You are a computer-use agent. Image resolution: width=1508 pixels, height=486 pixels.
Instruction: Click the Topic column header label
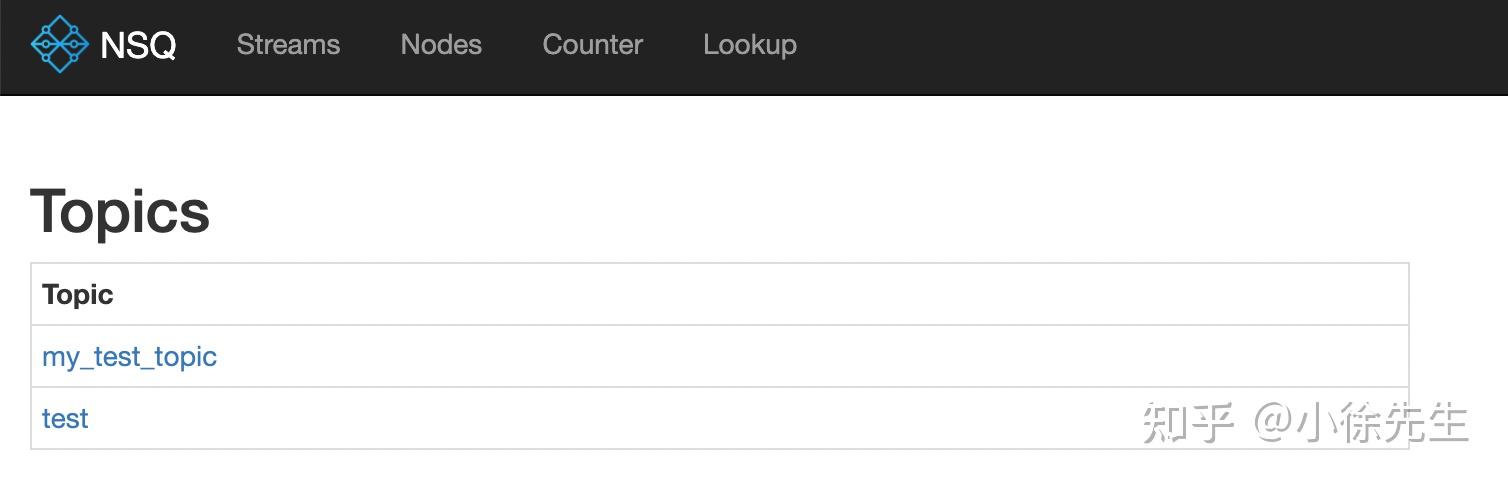click(78, 295)
